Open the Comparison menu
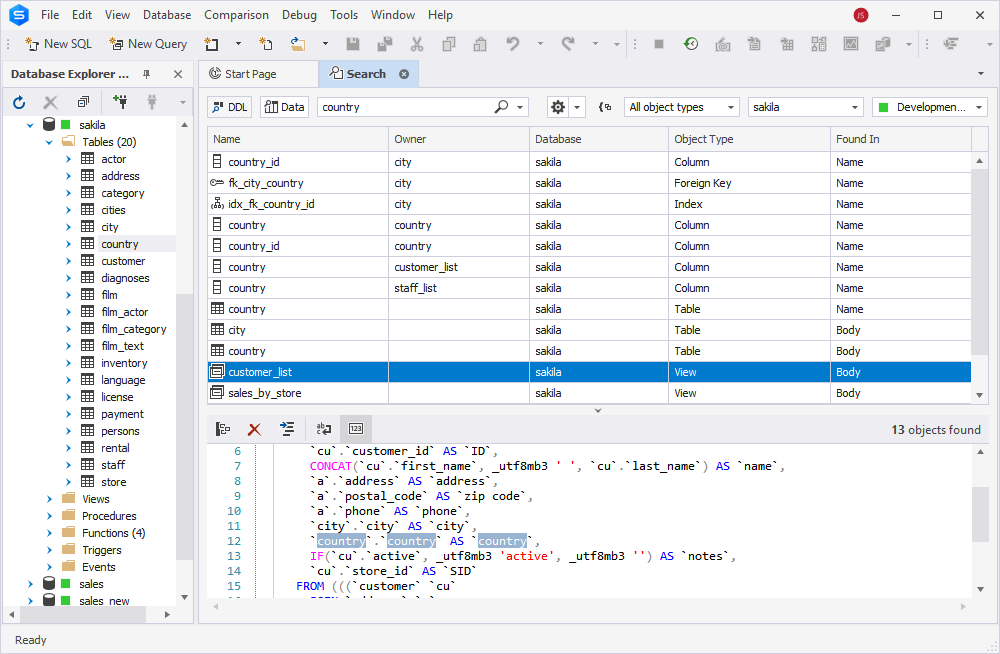 236,15
